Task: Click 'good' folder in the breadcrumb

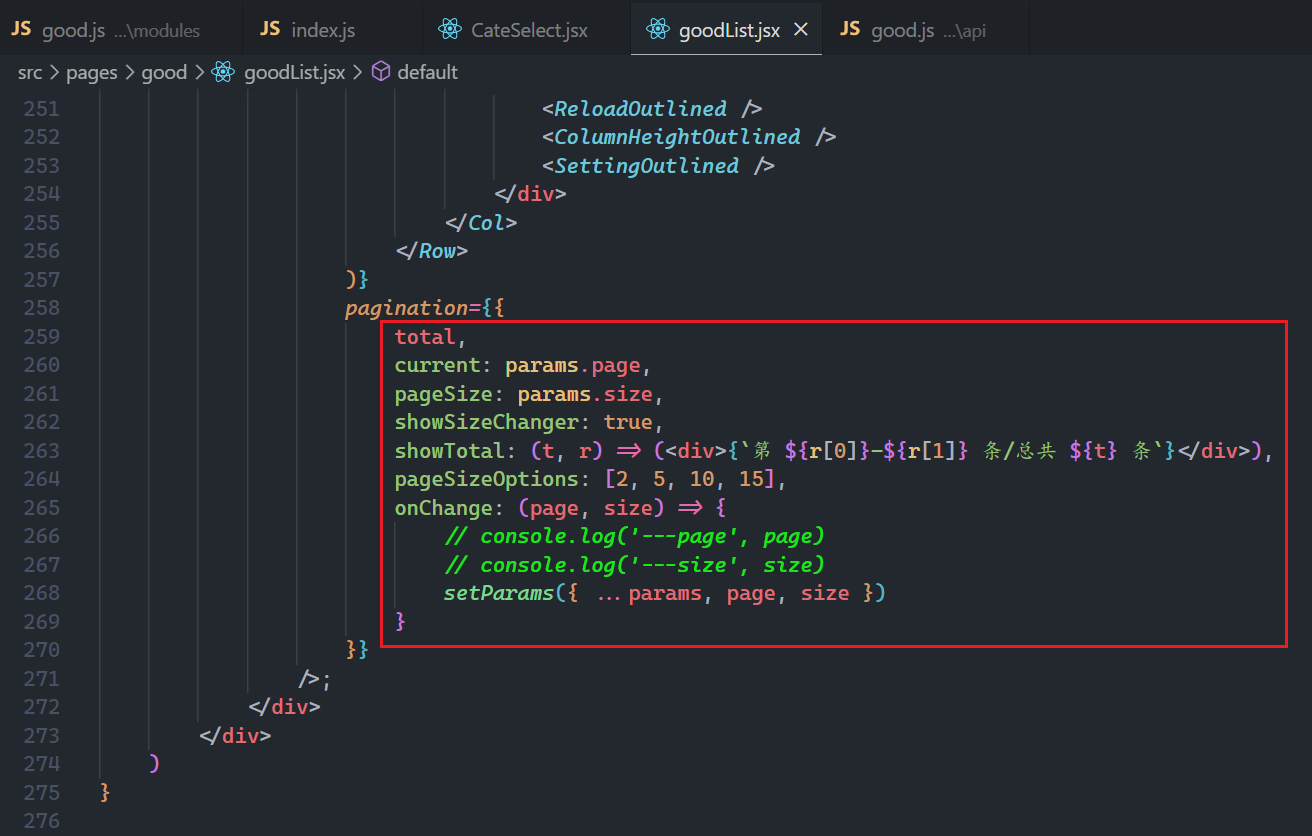Action: coord(164,72)
